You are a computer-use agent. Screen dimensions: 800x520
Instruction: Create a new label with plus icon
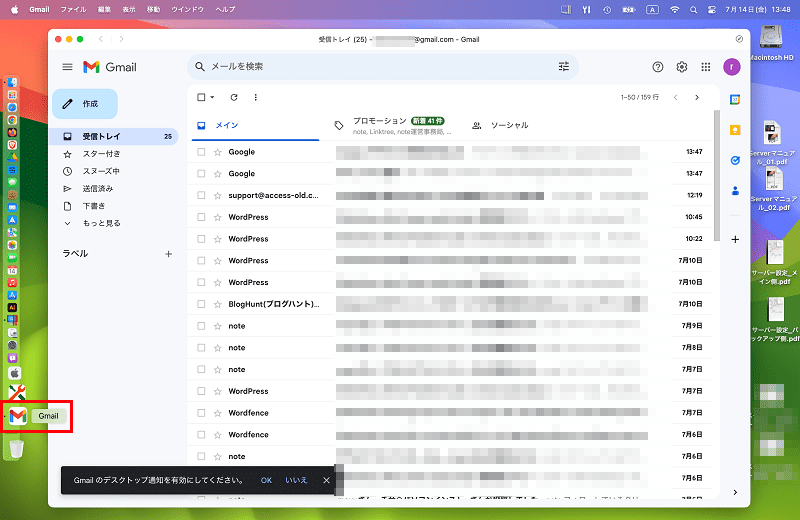[168, 254]
